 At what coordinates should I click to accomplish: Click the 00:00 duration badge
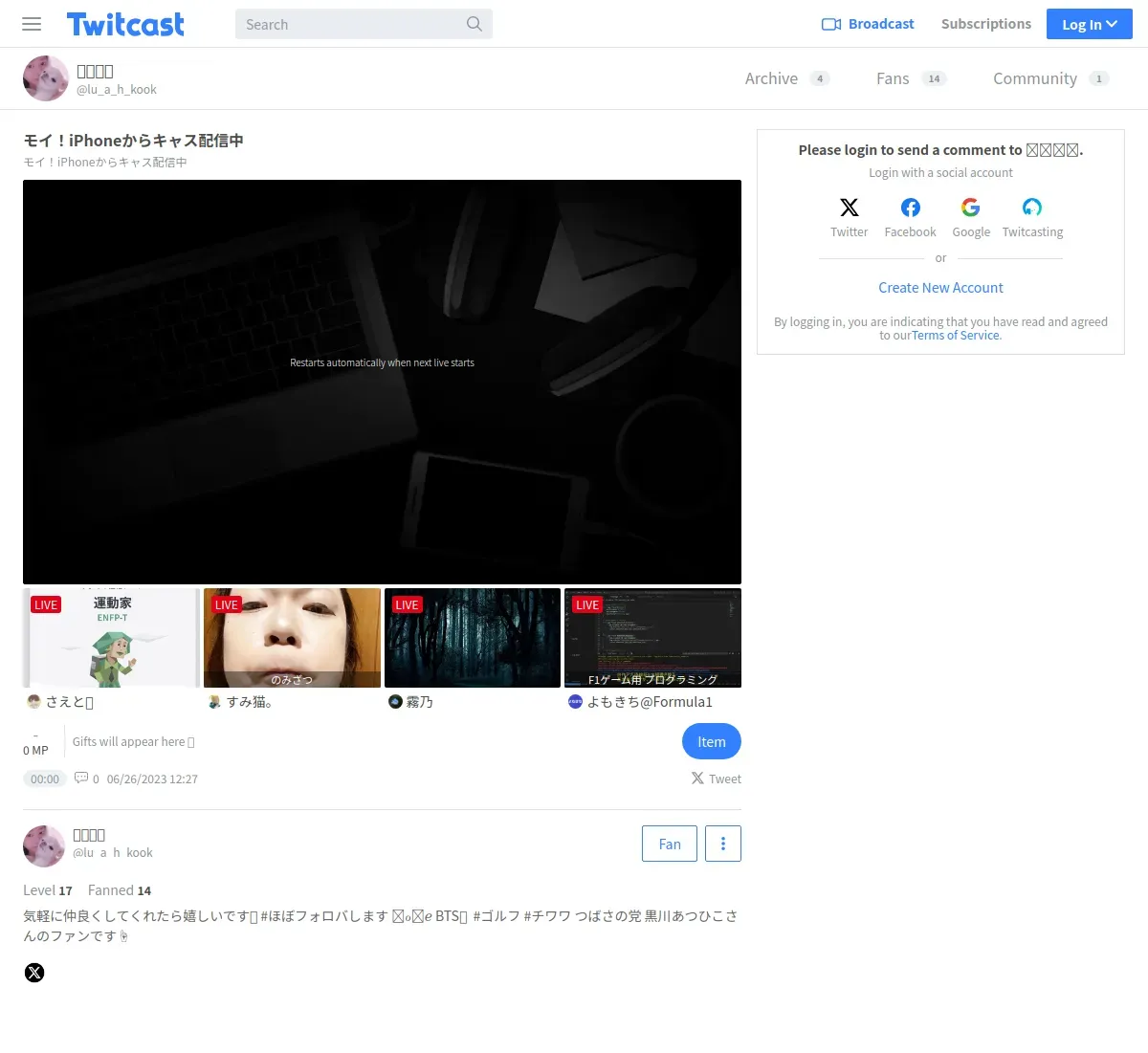[x=45, y=779]
